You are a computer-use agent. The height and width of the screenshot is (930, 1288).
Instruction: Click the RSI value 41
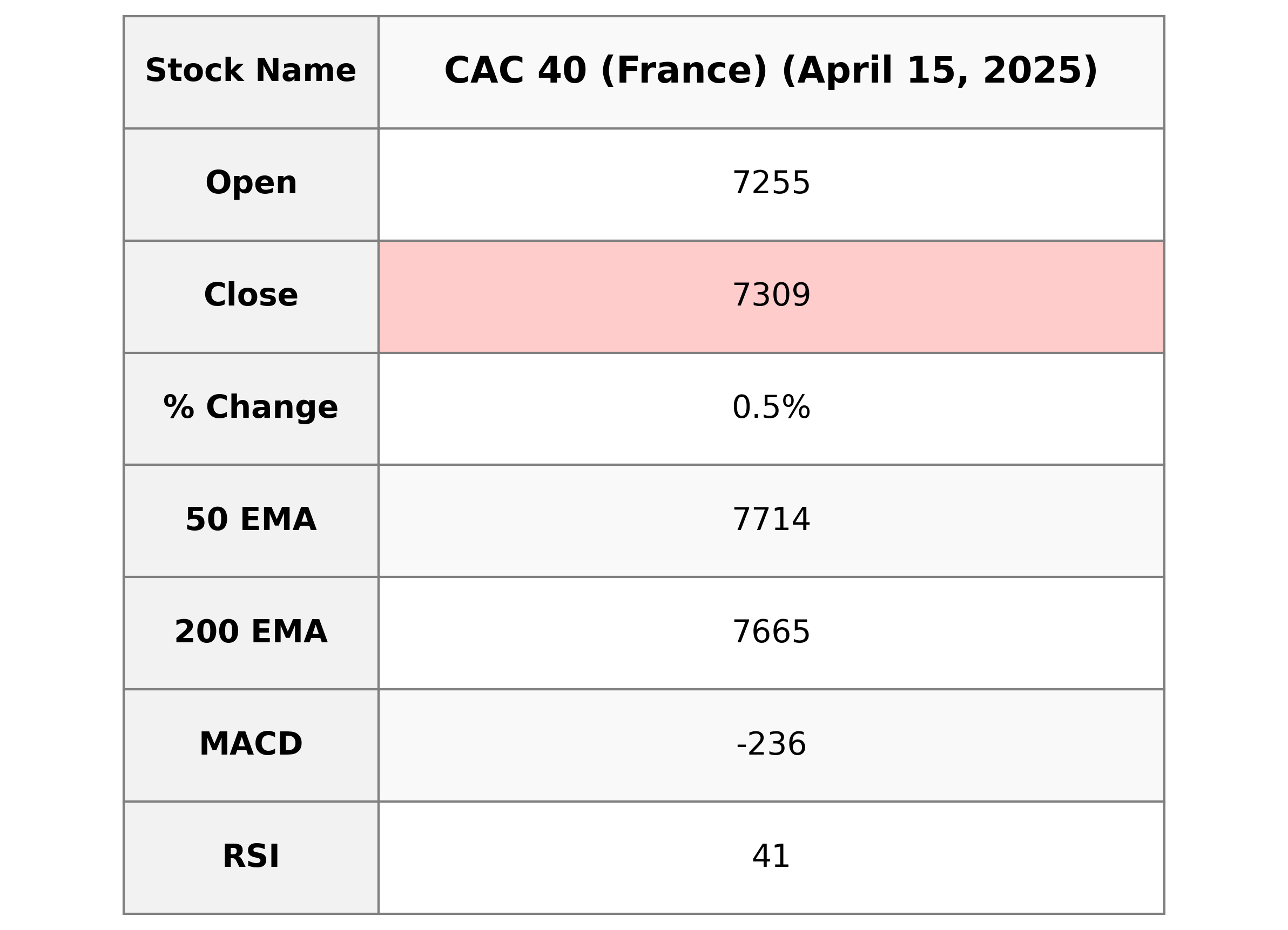[x=771, y=856]
